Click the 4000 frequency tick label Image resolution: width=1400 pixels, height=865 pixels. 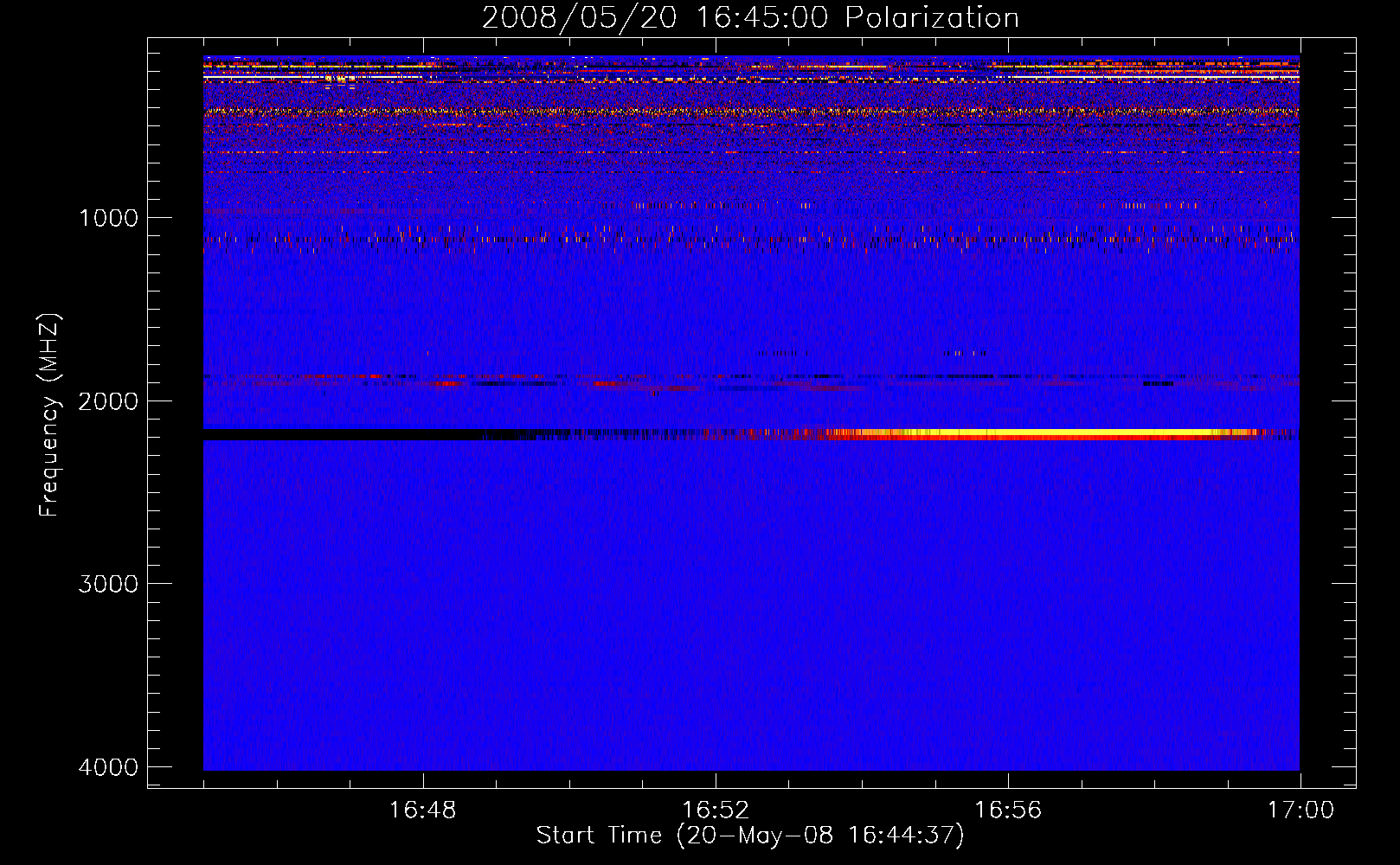(x=108, y=767)
